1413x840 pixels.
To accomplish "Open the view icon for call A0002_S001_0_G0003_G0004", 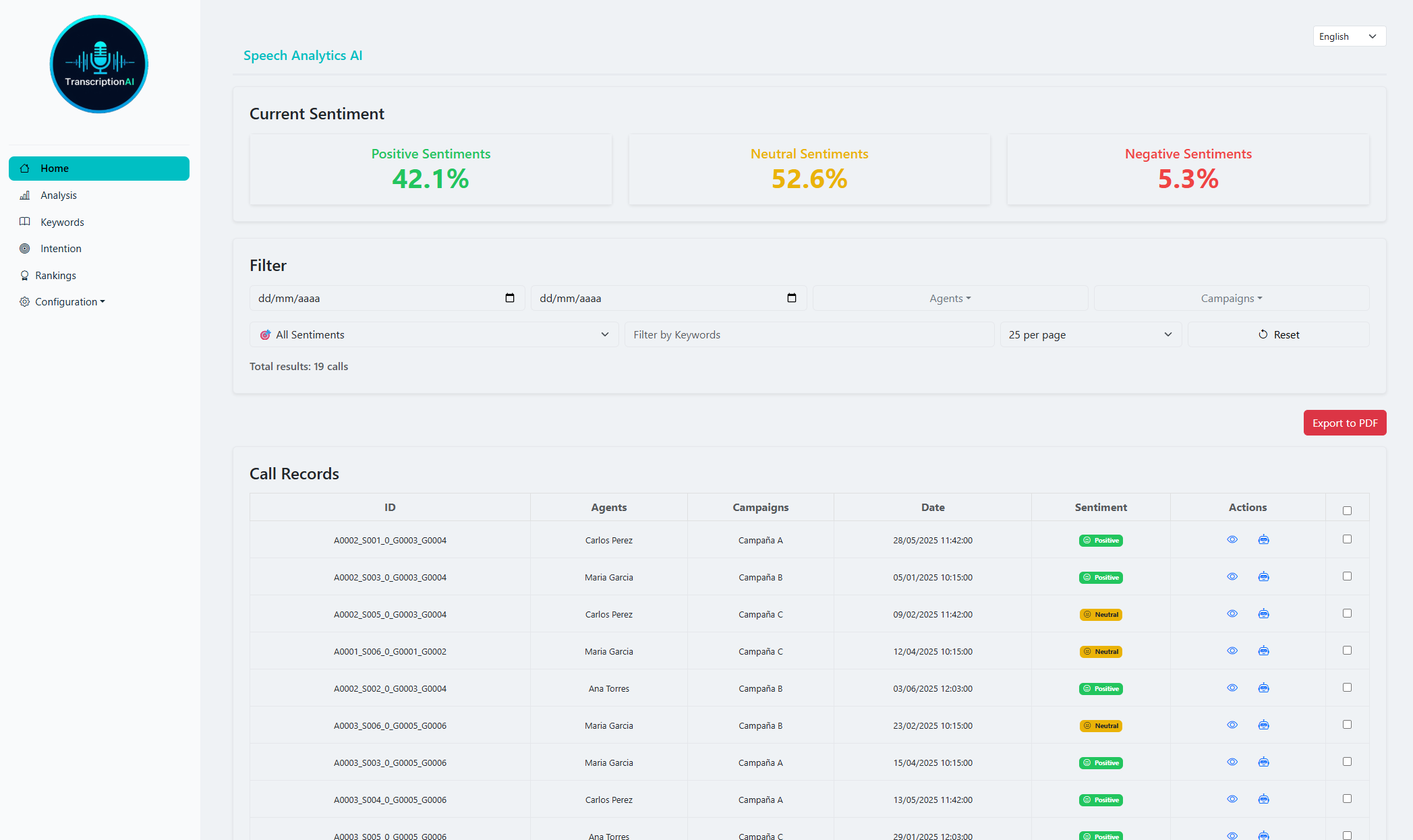I will pos(1232,539).
